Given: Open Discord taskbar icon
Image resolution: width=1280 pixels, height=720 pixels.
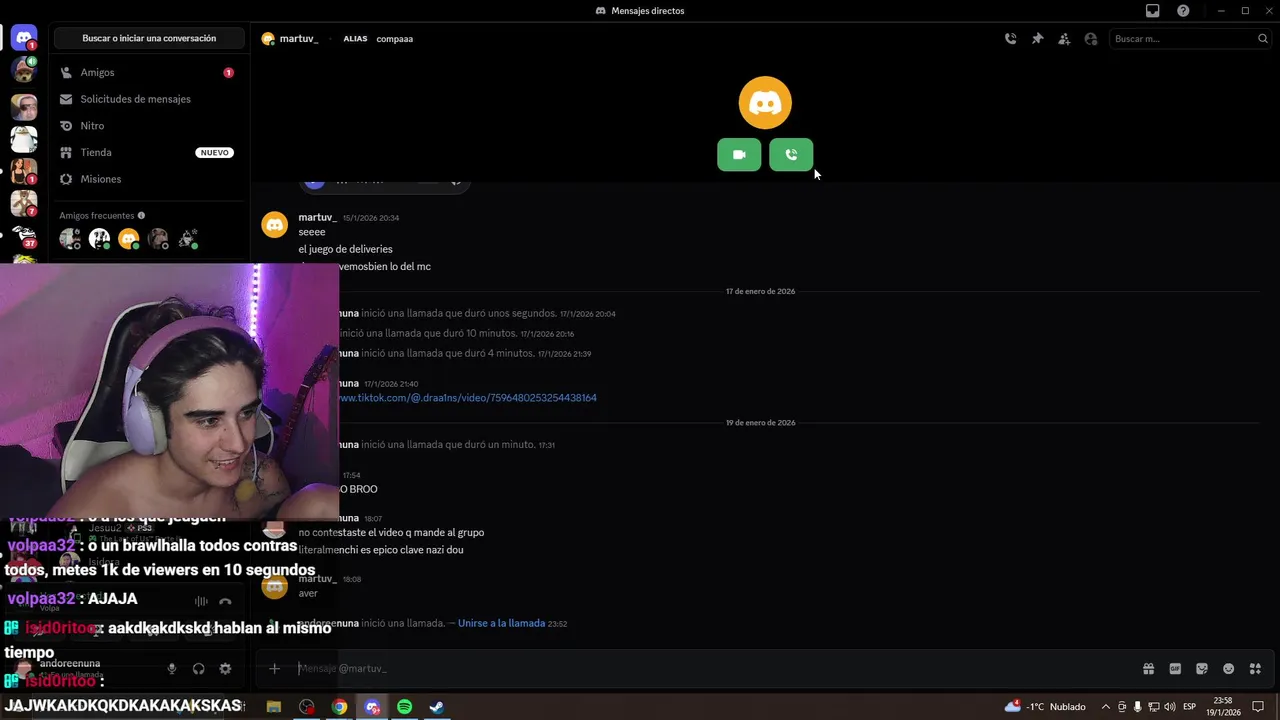Looking at the screenshot, I should (372, 707).
